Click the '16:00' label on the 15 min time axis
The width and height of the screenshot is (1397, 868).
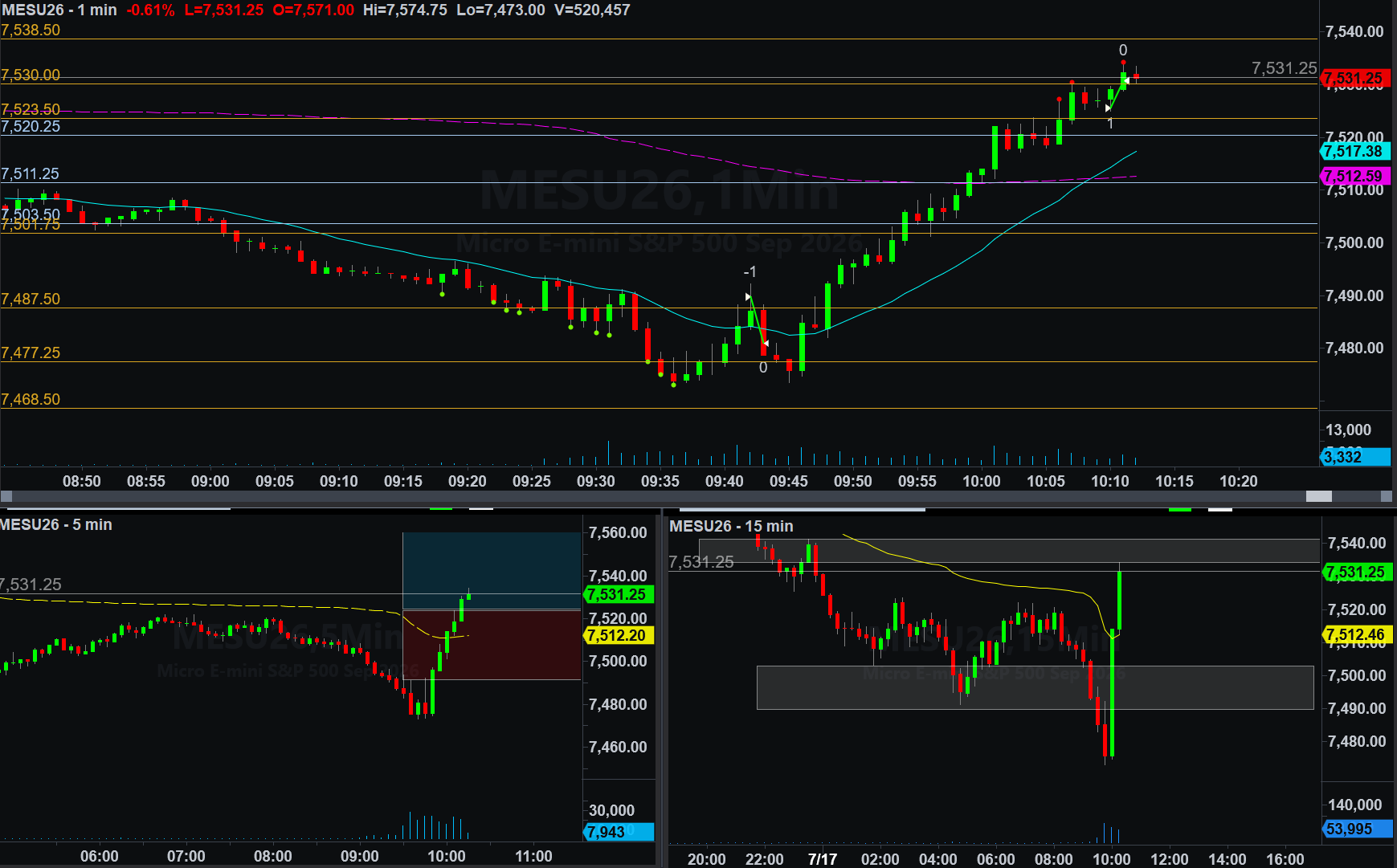pos(1285,859)
